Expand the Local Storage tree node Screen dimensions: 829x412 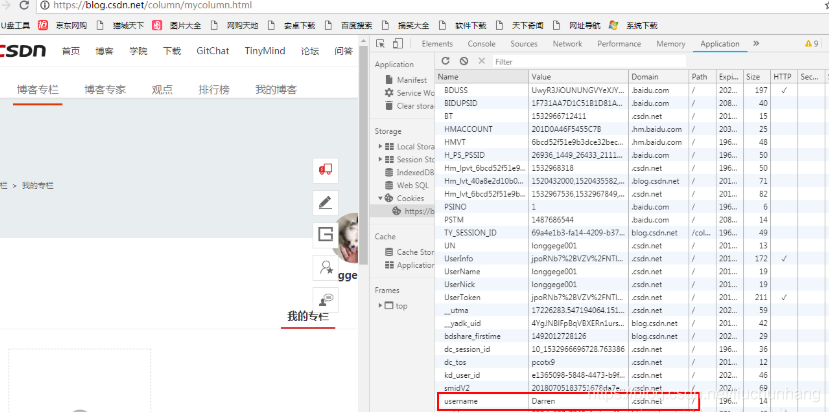tap(380, 147)
